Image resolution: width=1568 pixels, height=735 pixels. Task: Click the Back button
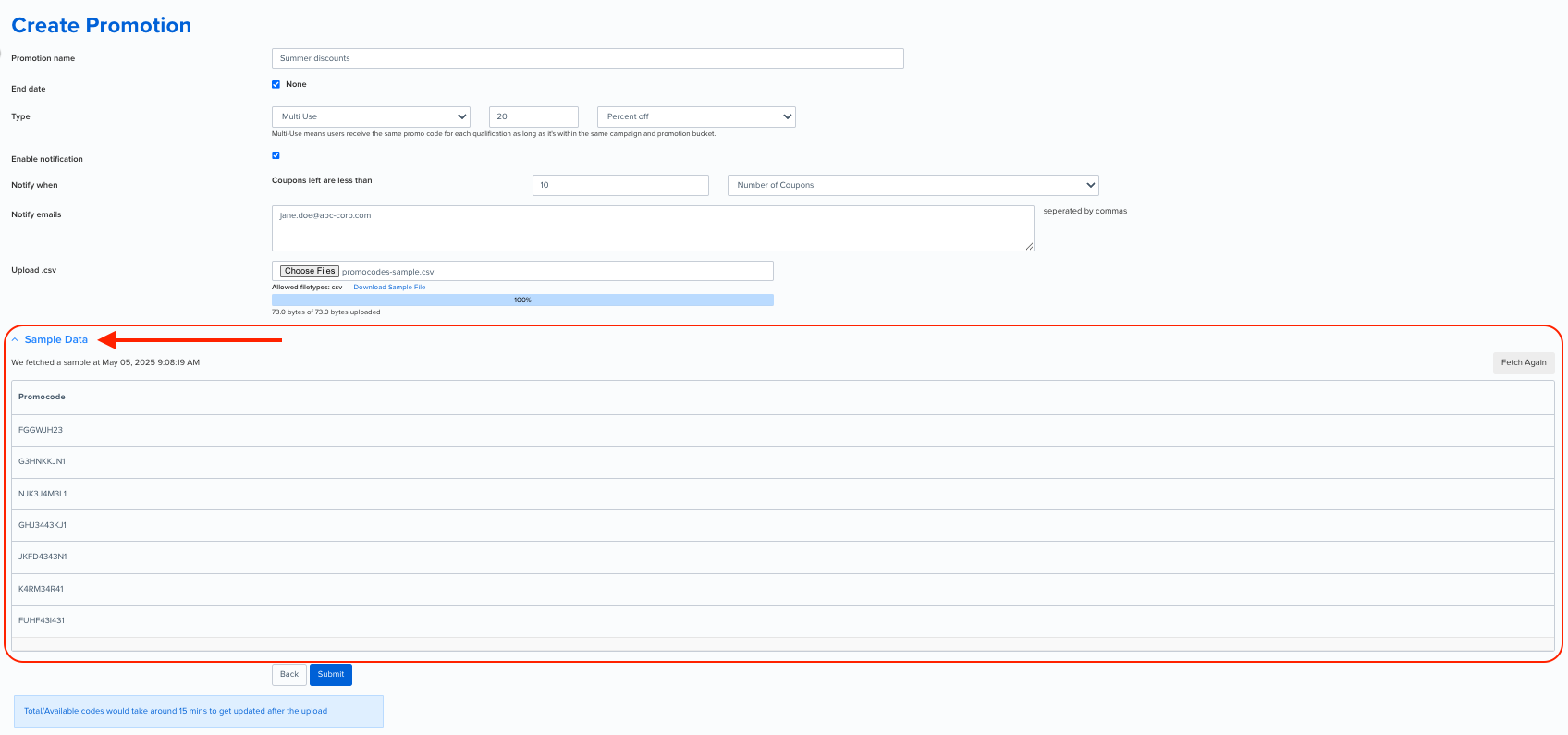point(289,674)
